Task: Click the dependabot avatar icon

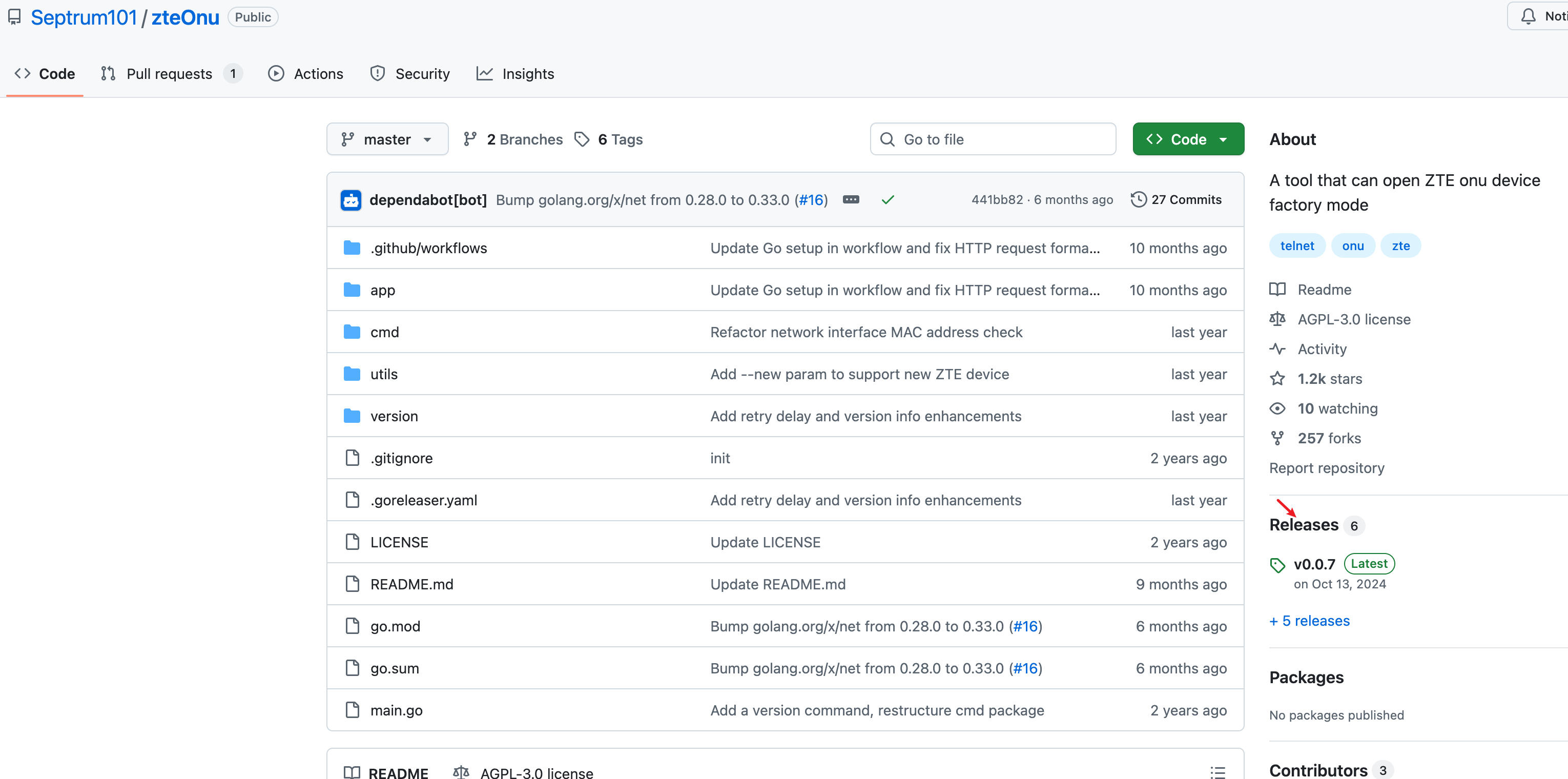Action: [350, 200]
